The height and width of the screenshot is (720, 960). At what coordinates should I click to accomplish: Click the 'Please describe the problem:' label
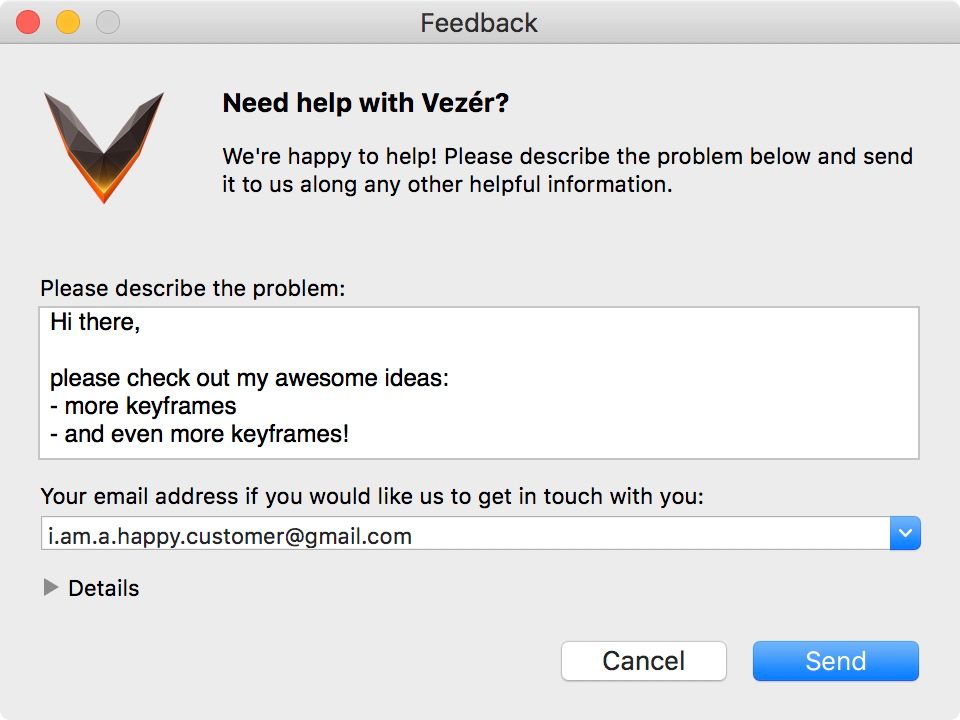193,288
